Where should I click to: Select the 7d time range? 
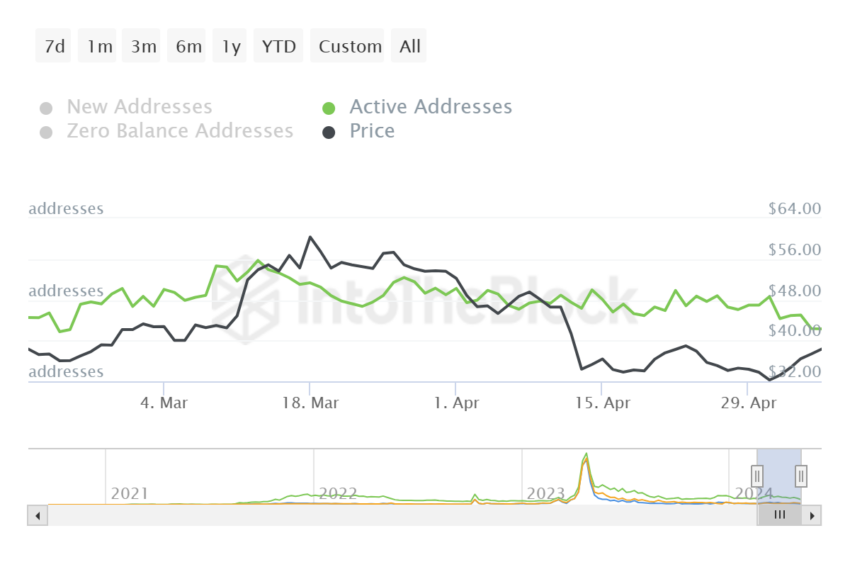click(x=54, y=46)
